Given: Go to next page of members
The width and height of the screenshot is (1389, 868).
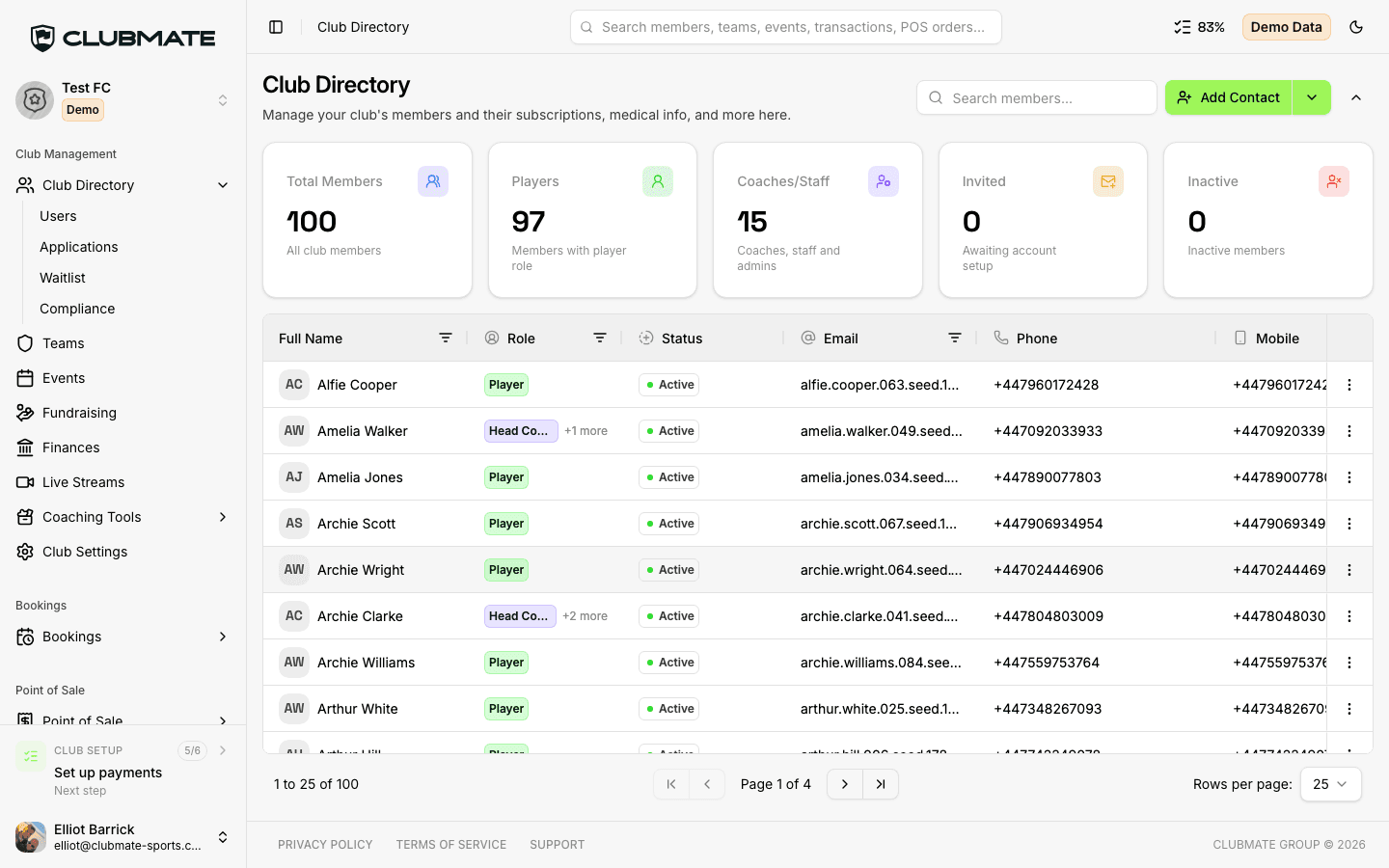Looking at the screenshot, I should coord(845,784).
